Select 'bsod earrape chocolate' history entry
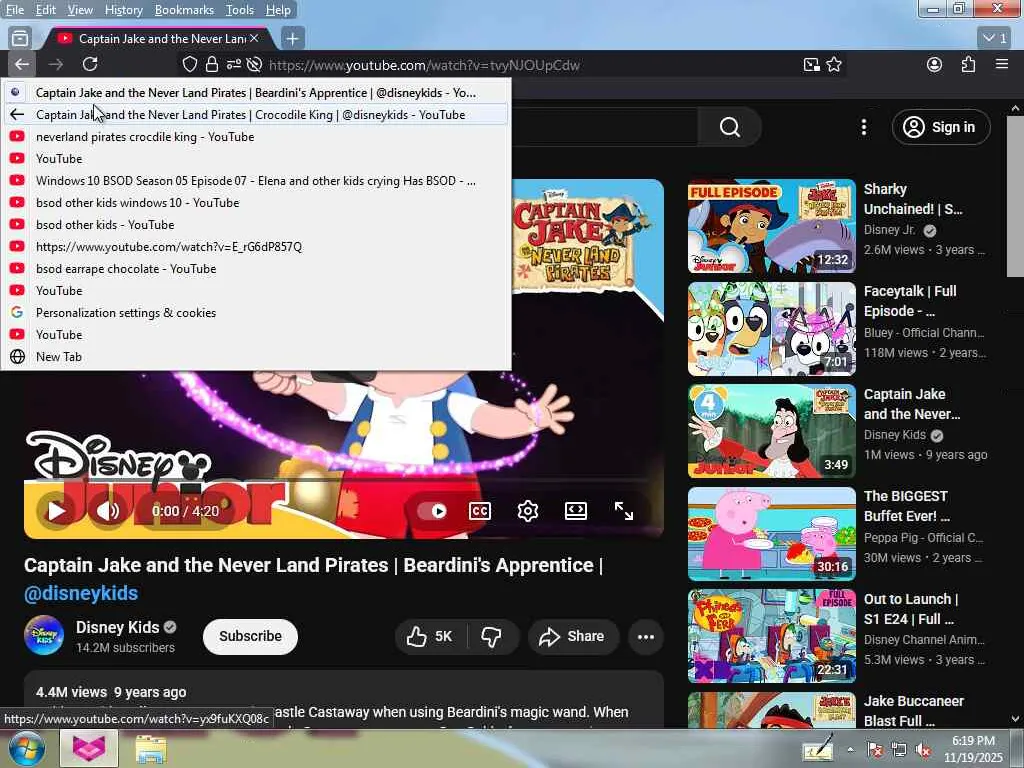The image size is (1024, 768). (255, 268)
